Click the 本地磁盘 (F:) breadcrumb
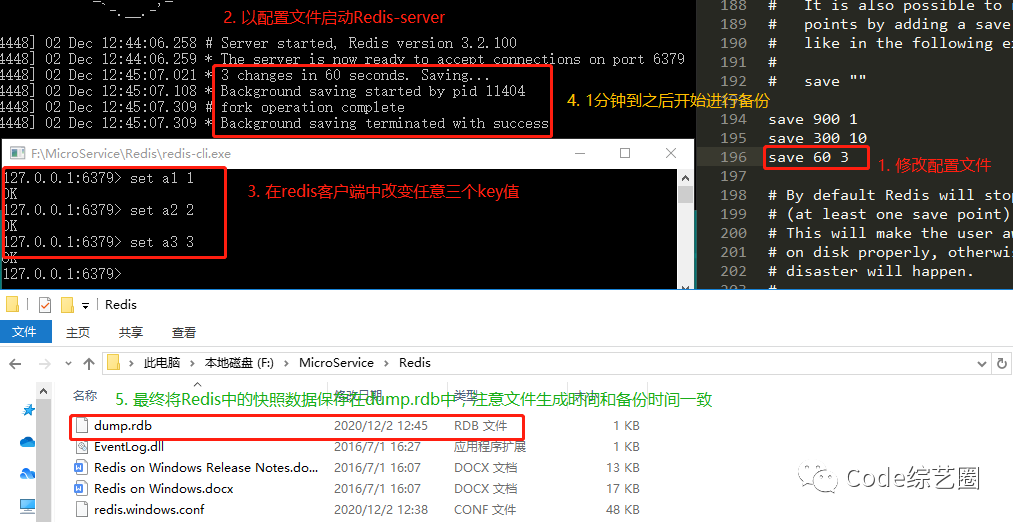 click(x=238, y=363)
